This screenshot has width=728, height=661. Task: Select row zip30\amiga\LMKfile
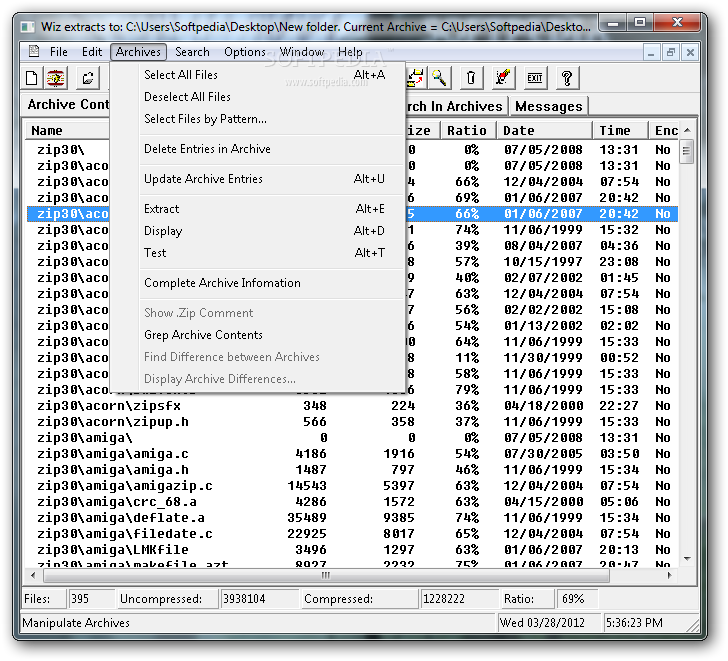point(353,550)
